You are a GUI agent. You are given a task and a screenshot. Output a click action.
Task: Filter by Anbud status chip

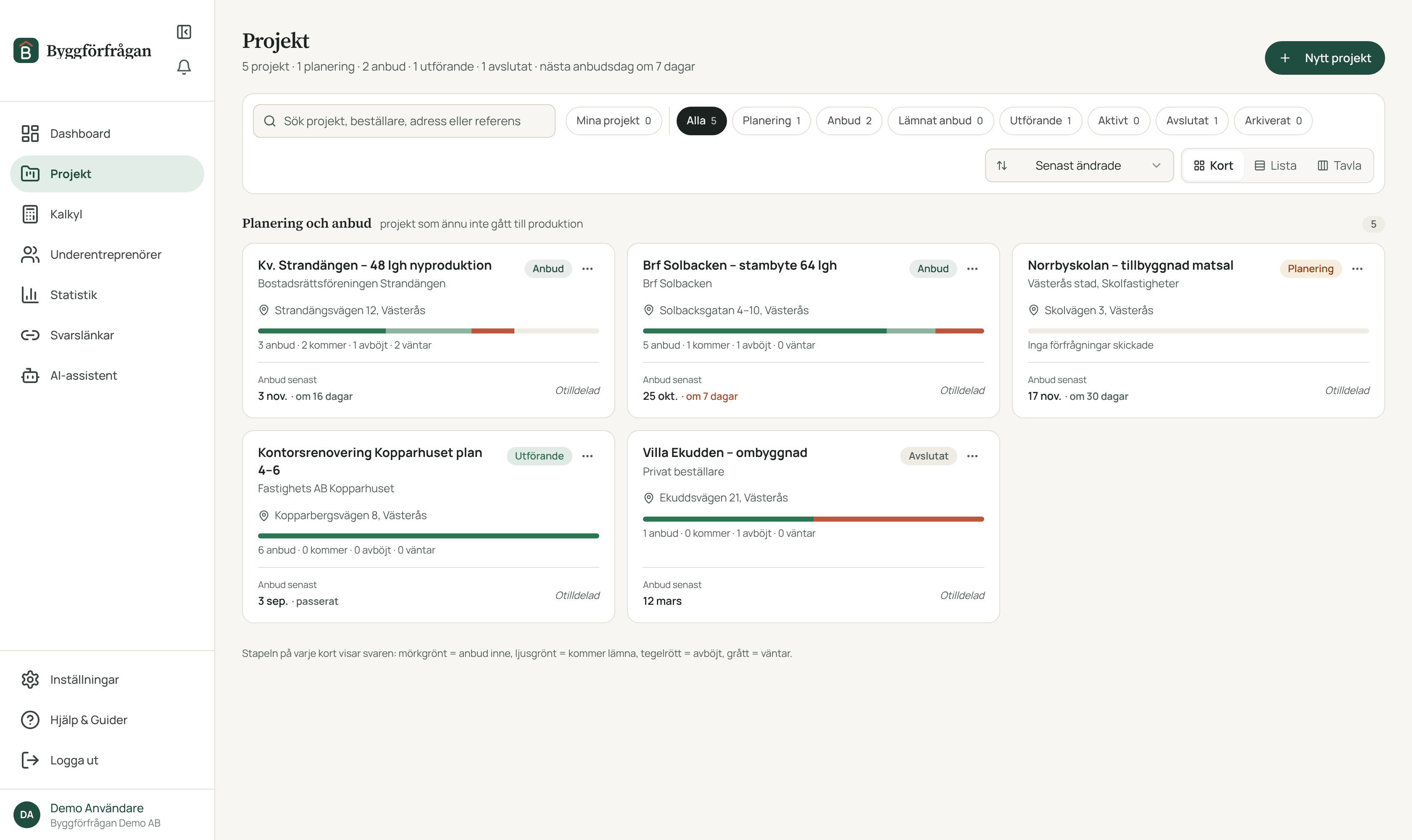(849, 121)
